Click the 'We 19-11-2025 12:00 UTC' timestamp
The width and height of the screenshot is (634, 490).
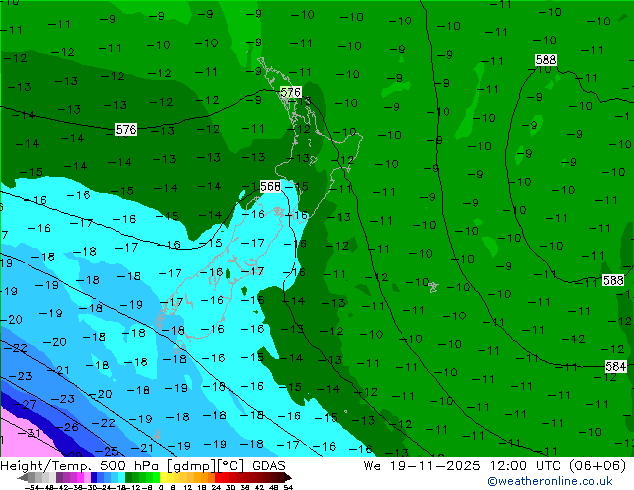pyautogui.click(x=464, y=466)
